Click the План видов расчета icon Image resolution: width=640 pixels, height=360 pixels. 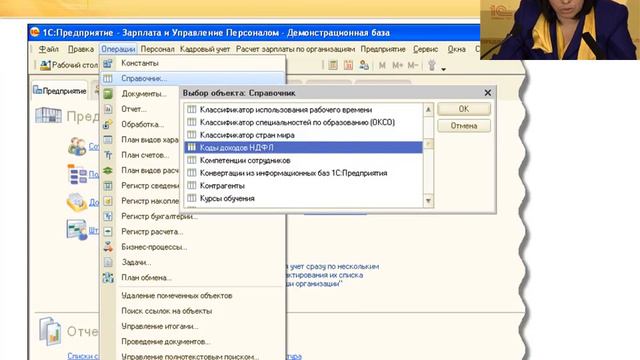[x=108, y=171]
